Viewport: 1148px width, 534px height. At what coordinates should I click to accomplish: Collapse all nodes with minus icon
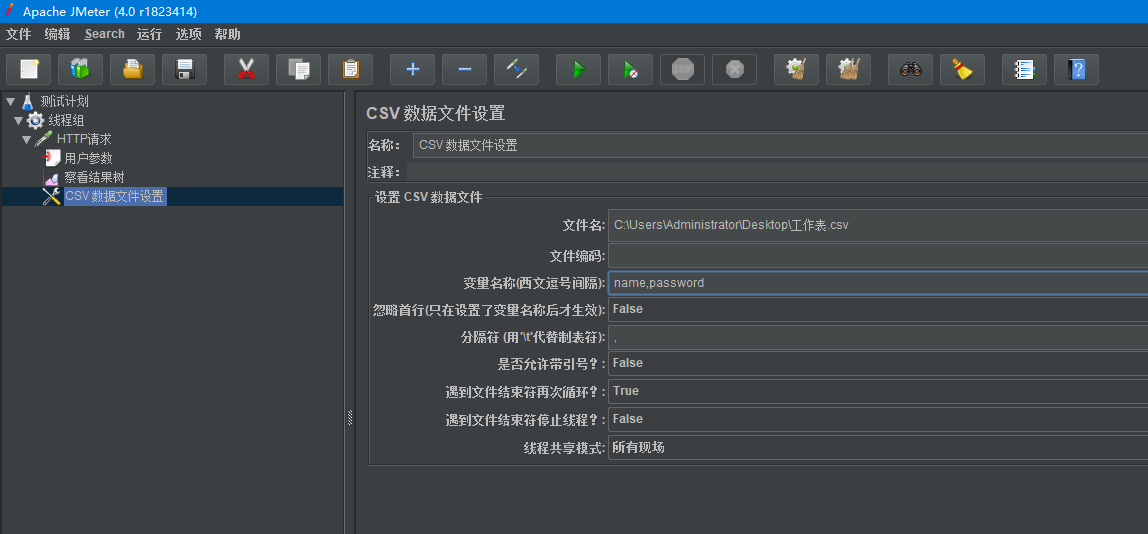464,70
